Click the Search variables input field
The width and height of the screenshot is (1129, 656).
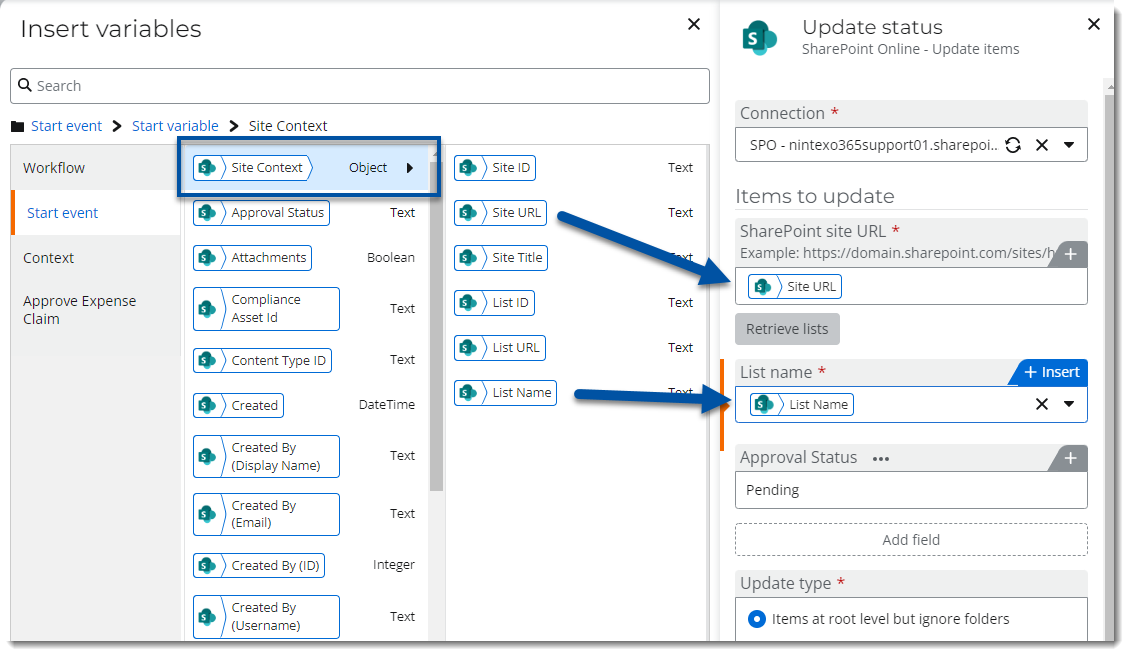click(360, 86)
